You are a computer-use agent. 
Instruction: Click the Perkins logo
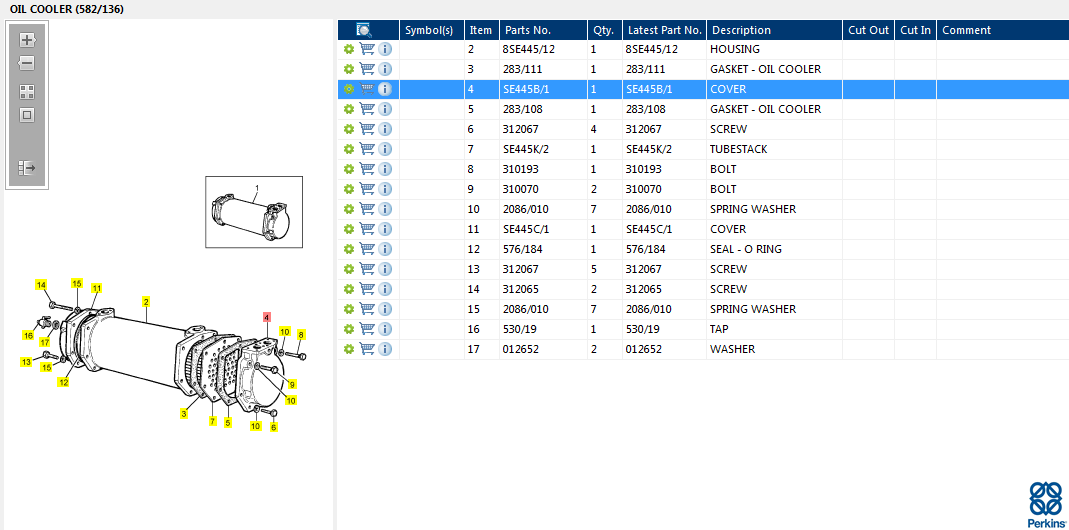[x=1046, y=503]
